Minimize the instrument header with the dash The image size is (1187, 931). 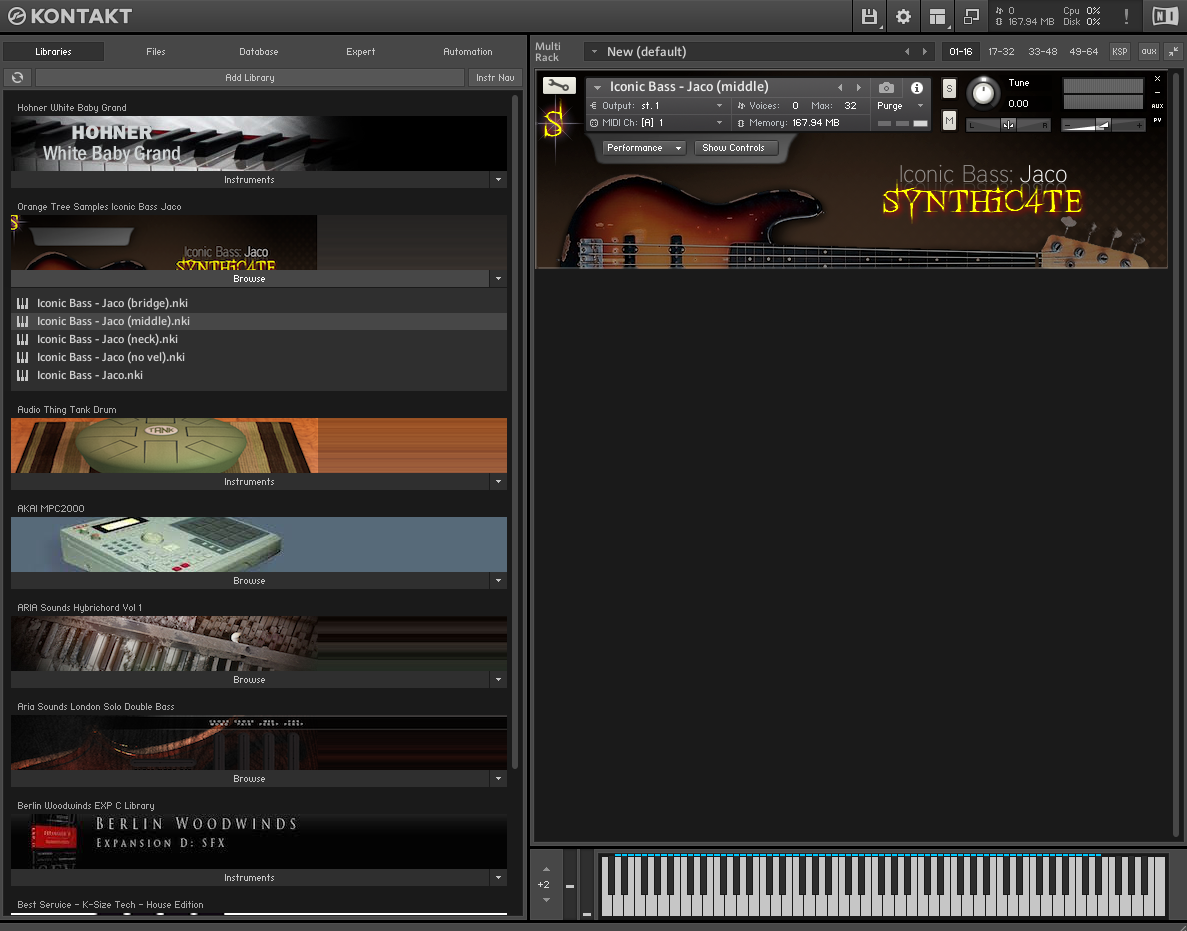pyautogui.click(x=1157, y=92)
